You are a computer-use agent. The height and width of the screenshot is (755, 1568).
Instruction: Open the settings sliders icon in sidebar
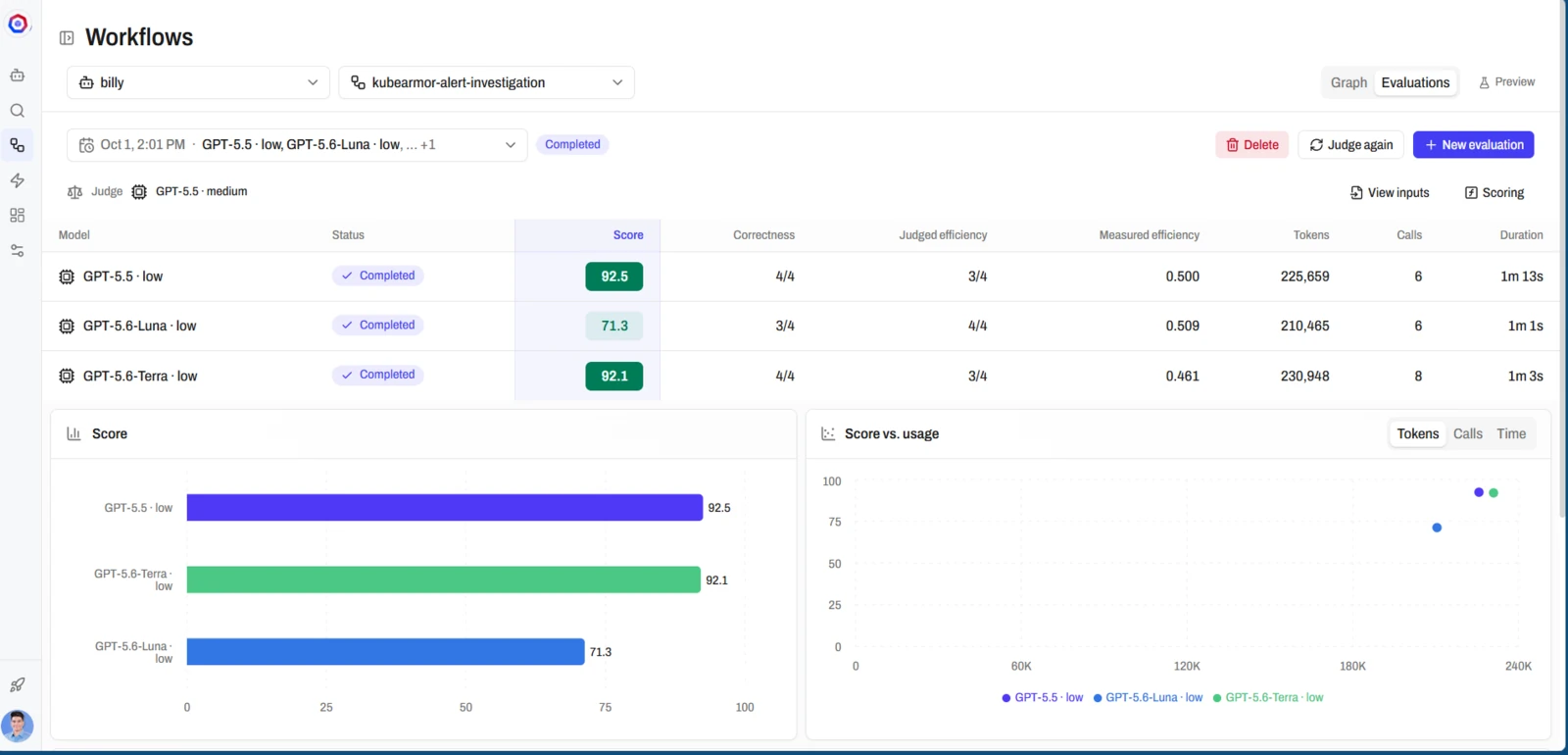coord(18,251)
